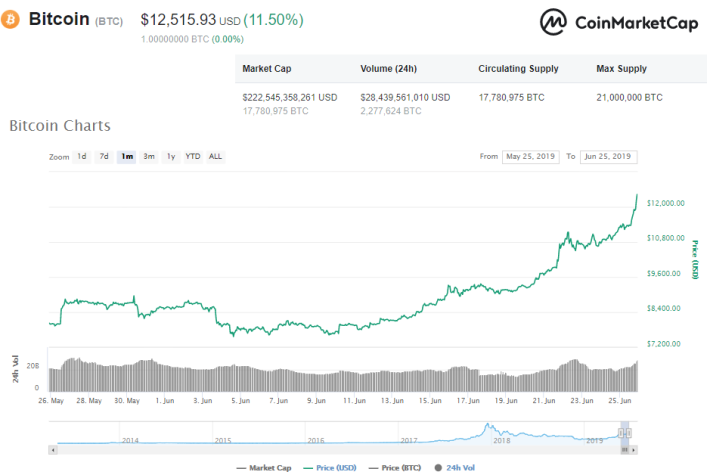
Task: Click the left scroll arrow of navigator
Action: tap(53, 450)
